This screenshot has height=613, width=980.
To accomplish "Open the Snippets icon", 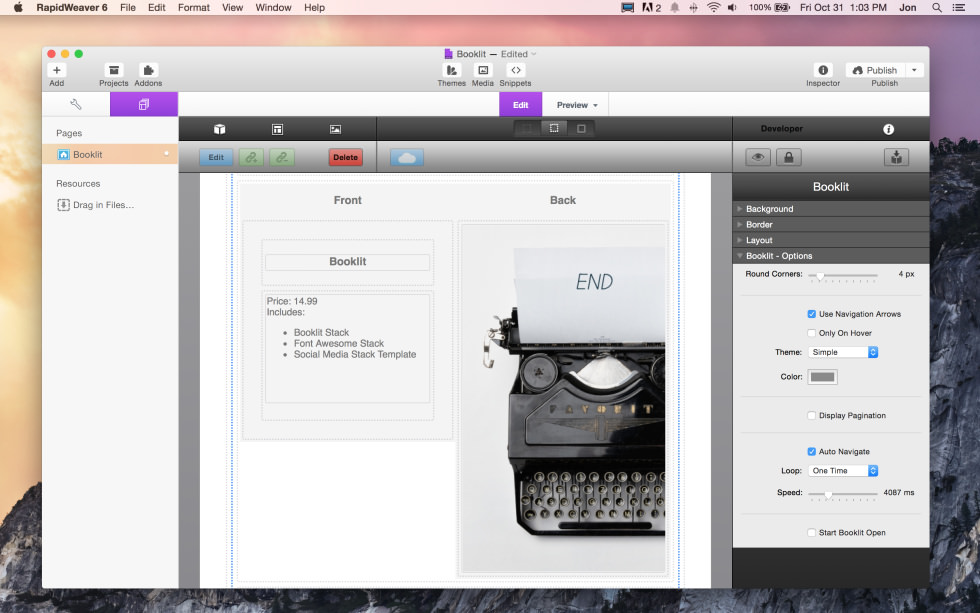I will (516, 70).
